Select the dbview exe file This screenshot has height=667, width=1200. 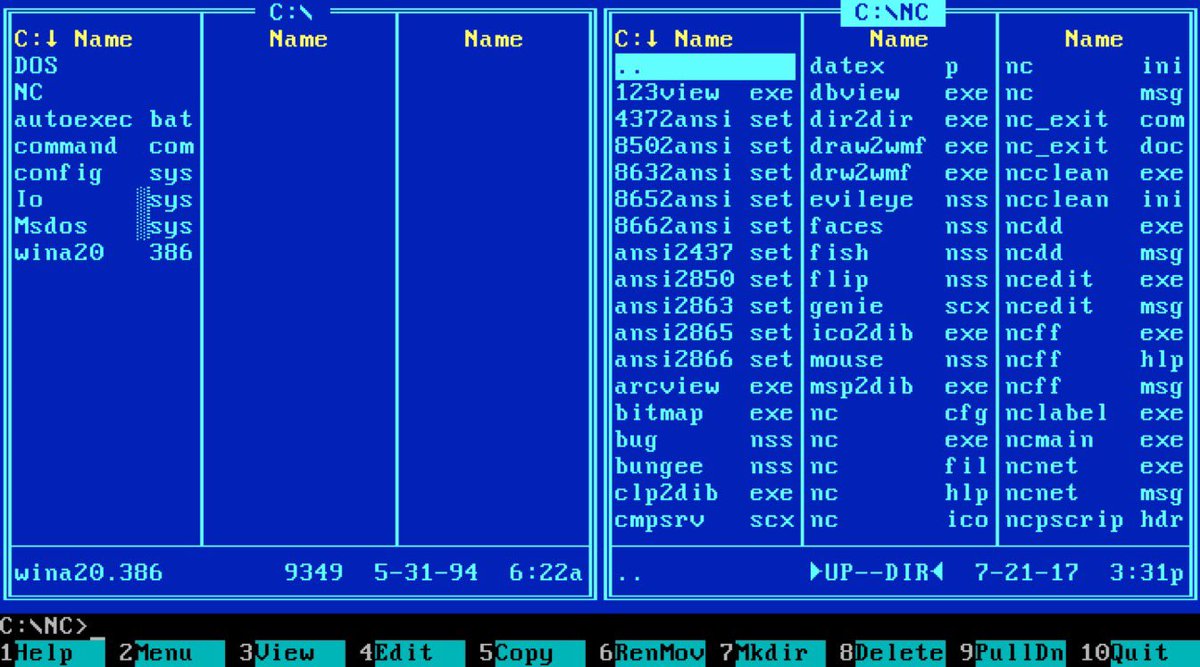899,93
